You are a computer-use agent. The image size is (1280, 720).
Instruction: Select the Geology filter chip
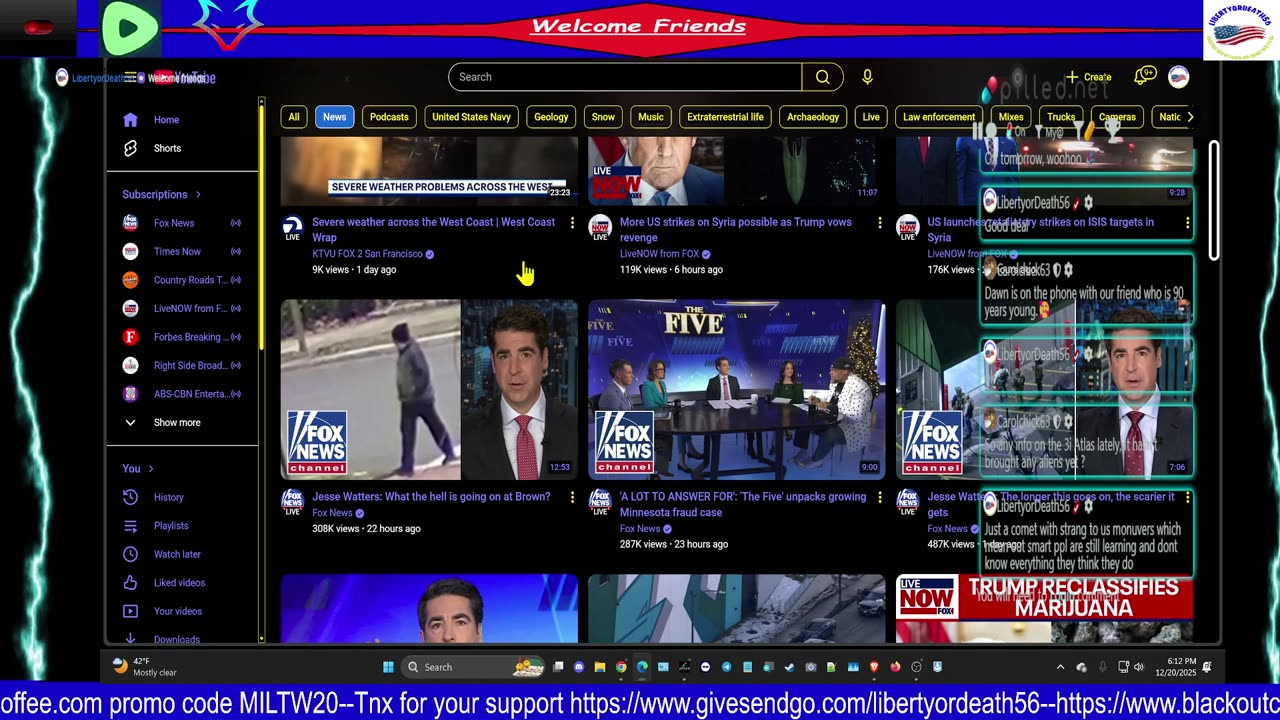[x=551, y=117]
